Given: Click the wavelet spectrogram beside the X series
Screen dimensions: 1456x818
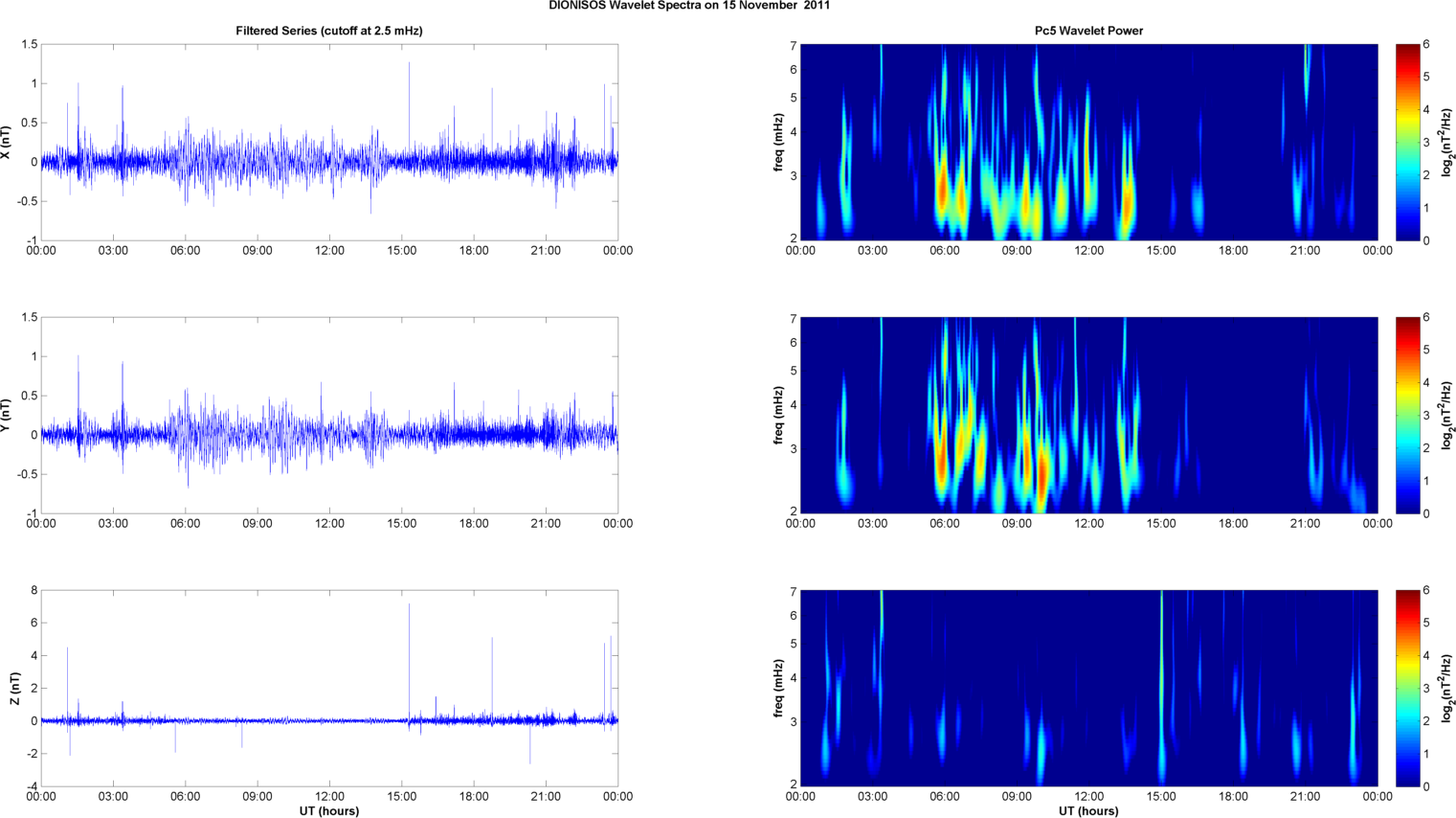Looking at the screenshot, I should pyautogui.click(x=1089, y=143).
